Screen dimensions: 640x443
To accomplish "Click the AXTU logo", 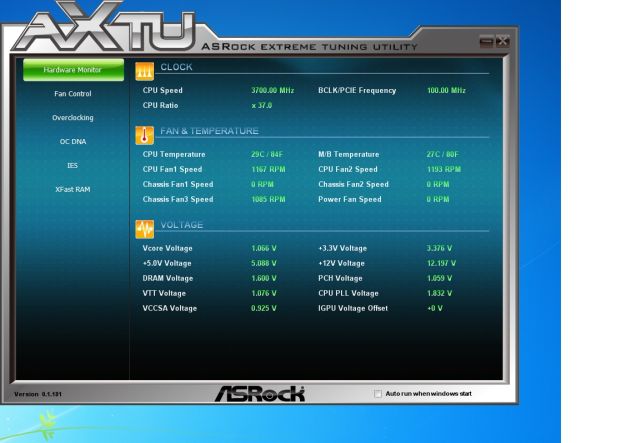I will [x=104, y=27].
